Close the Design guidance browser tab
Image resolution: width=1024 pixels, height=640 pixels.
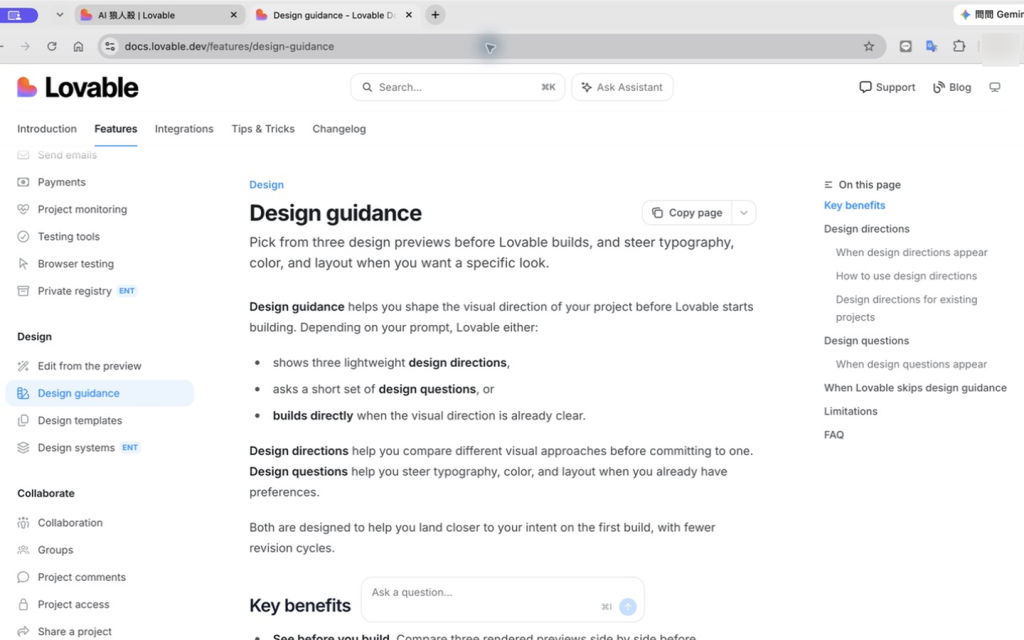click(x=409, y=14)
